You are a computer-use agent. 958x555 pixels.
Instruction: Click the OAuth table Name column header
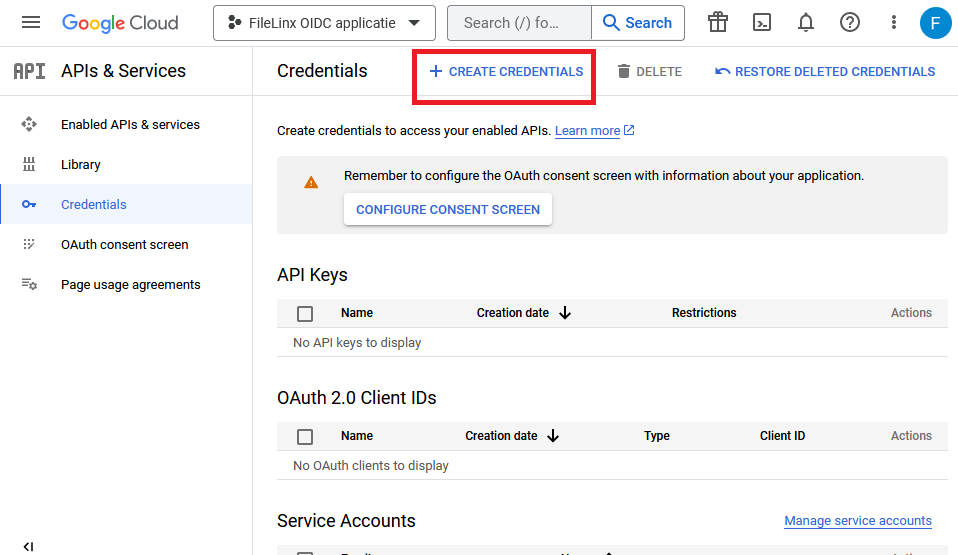[x=357, y=436]
